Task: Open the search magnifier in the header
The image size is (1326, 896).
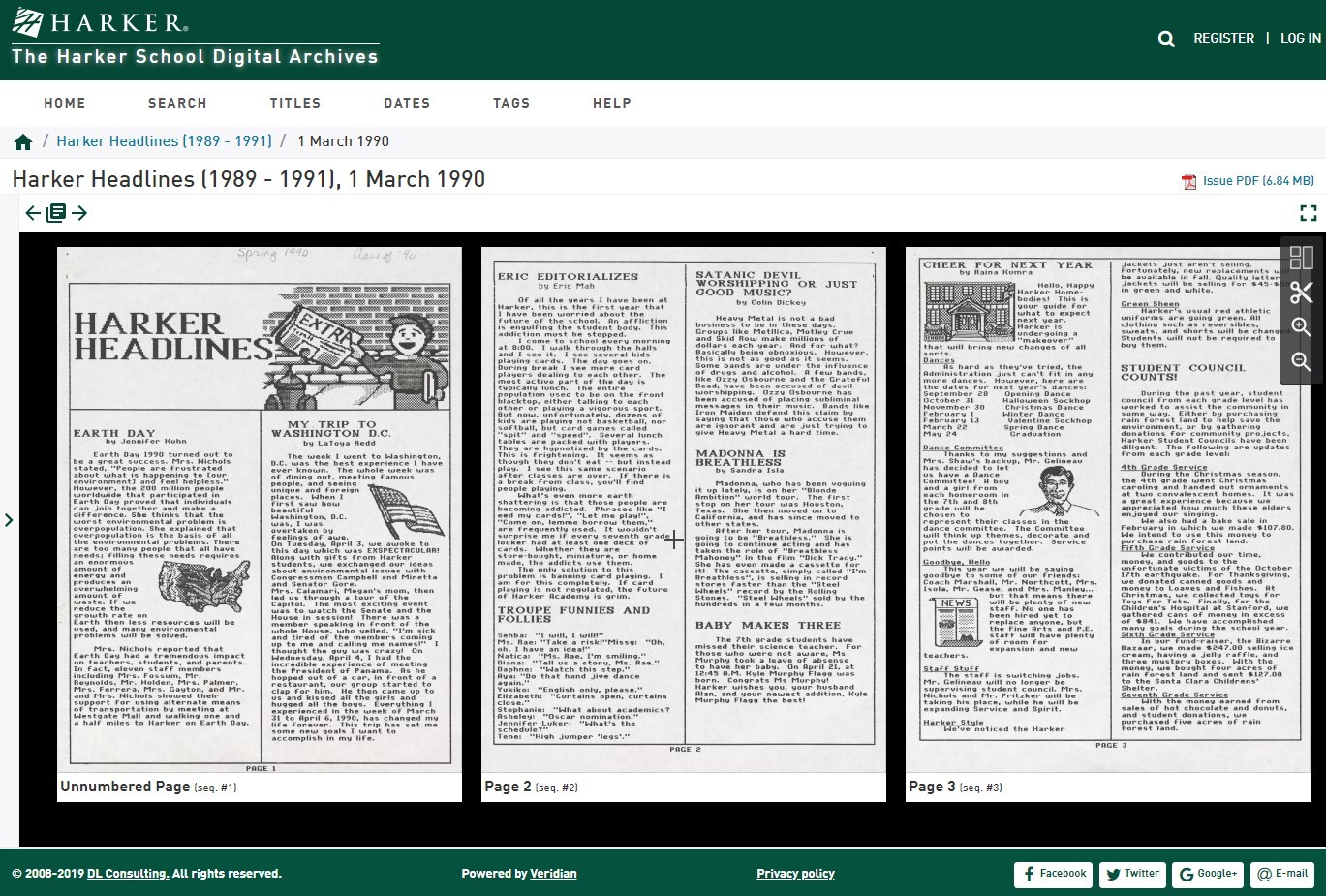Action: [1166, 38]
